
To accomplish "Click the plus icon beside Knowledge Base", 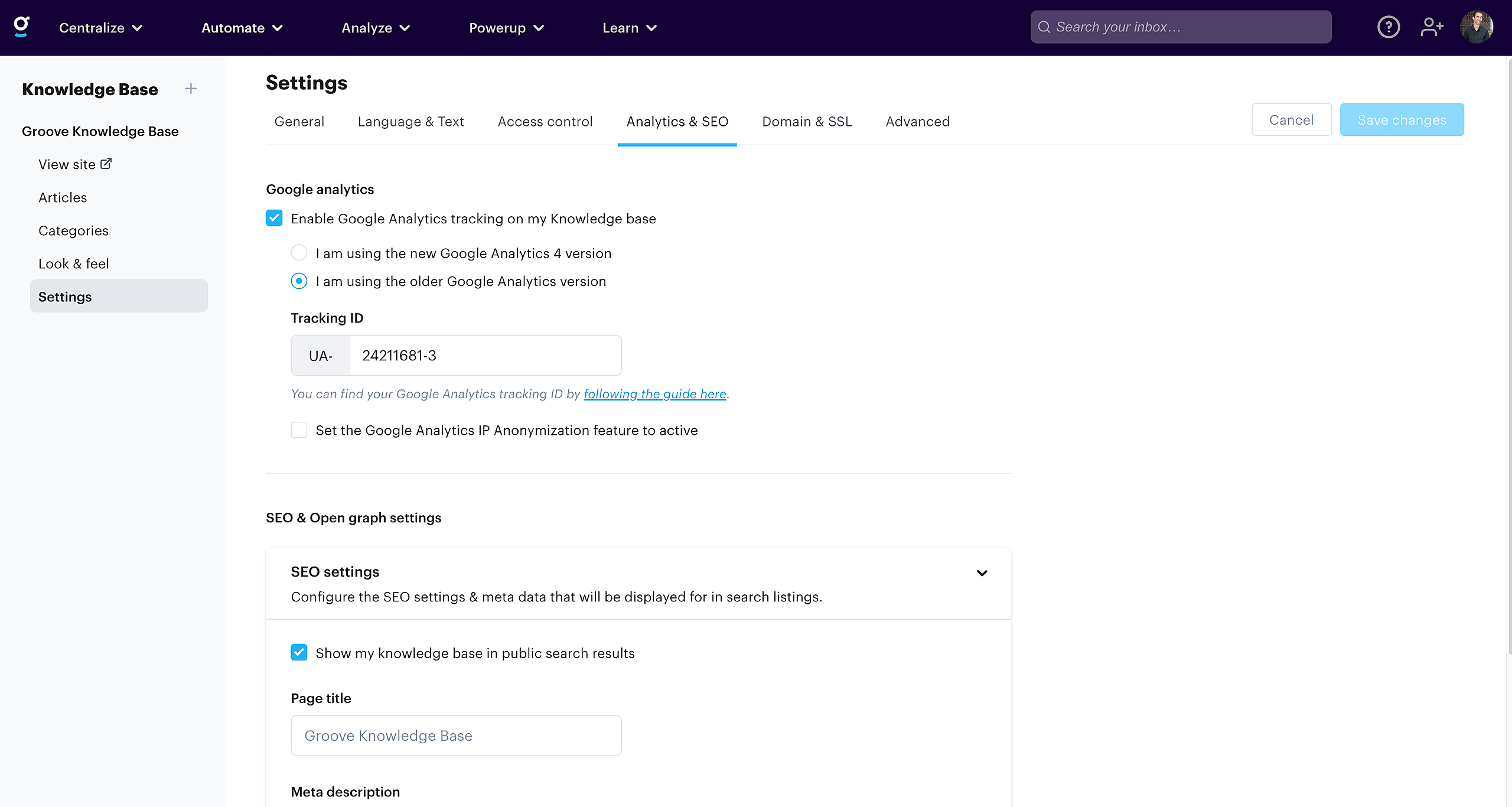I will (x=191, y=89).
